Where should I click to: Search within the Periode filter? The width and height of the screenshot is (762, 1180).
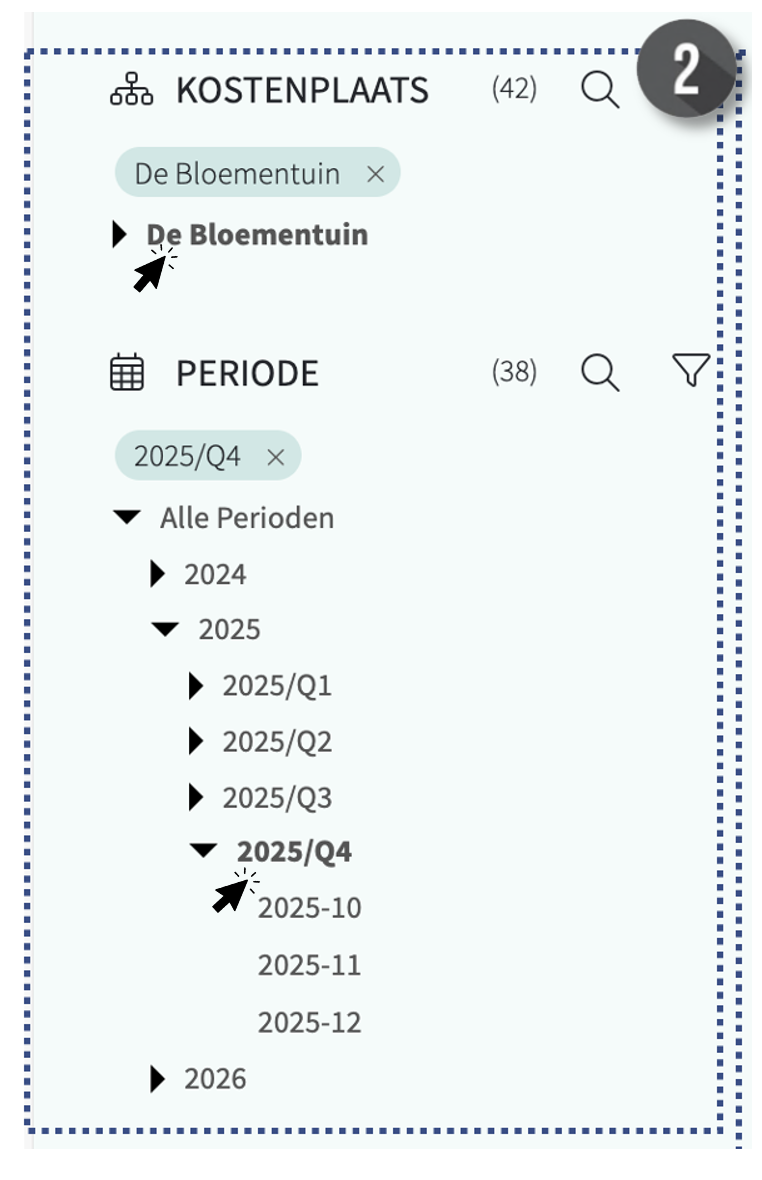(600, 373)
